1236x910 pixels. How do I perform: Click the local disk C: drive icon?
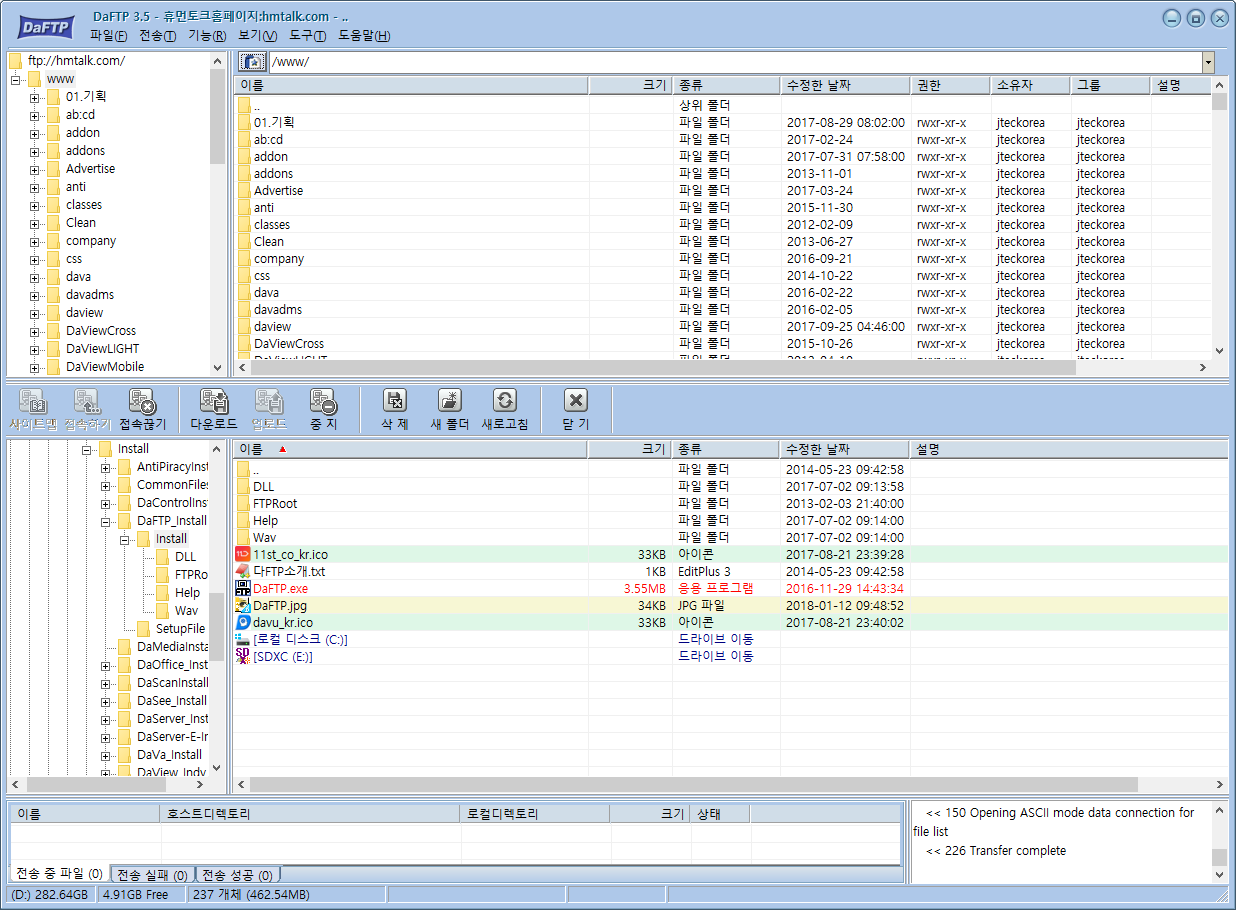tap(243, 639)
